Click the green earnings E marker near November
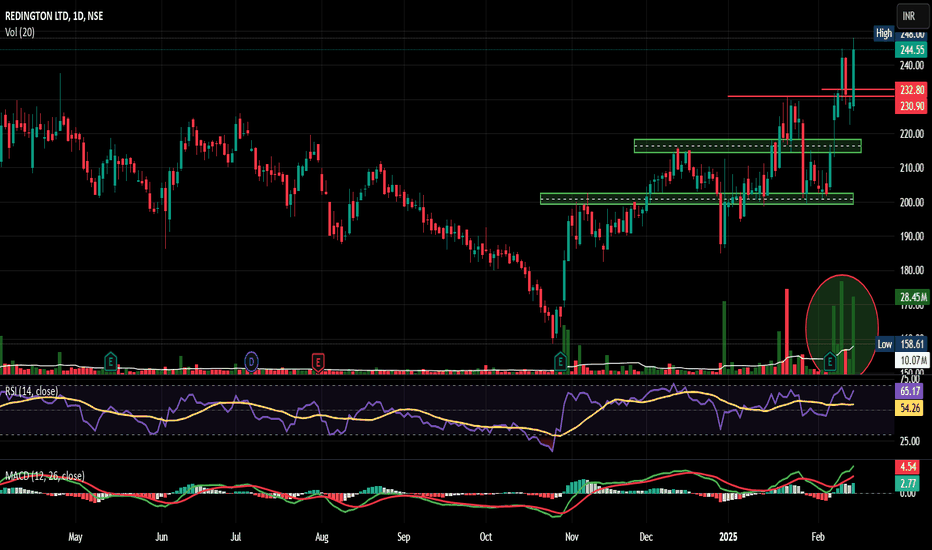 click(x=560, y=360)
